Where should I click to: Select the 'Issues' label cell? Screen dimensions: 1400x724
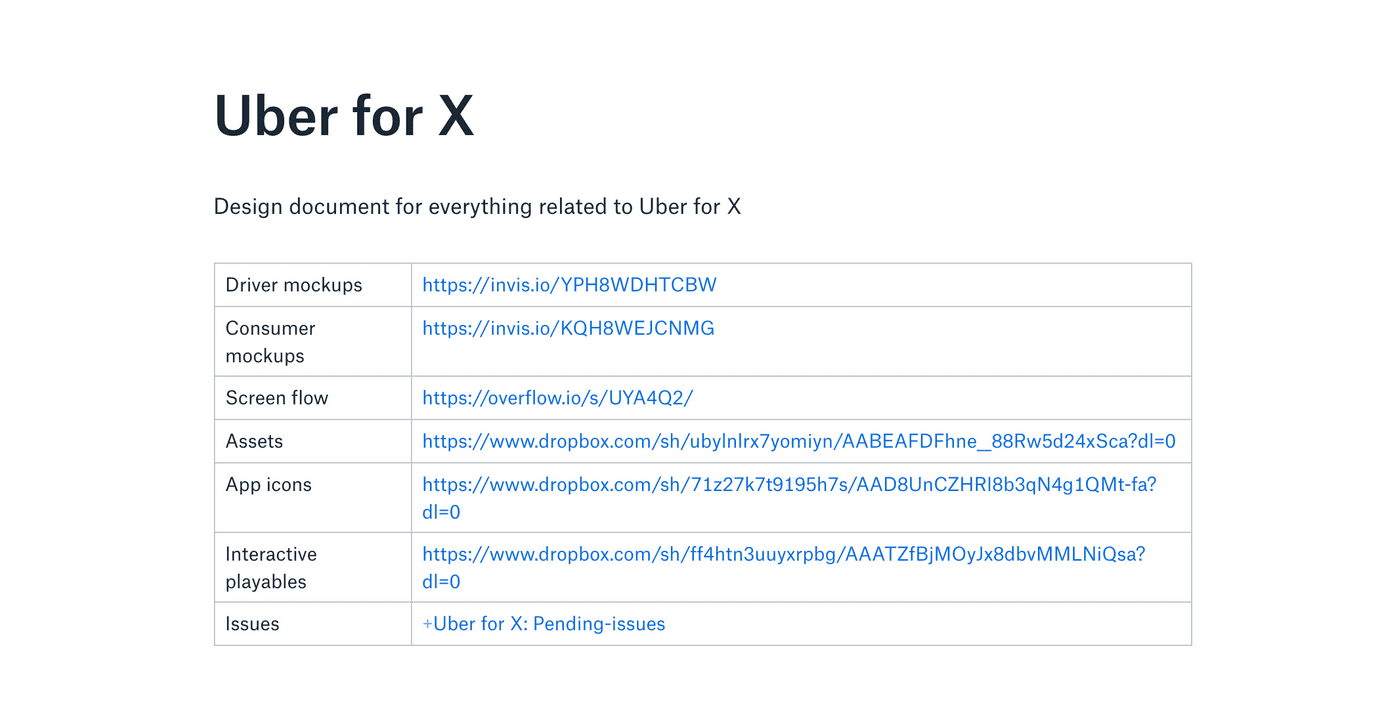point(252,624)
